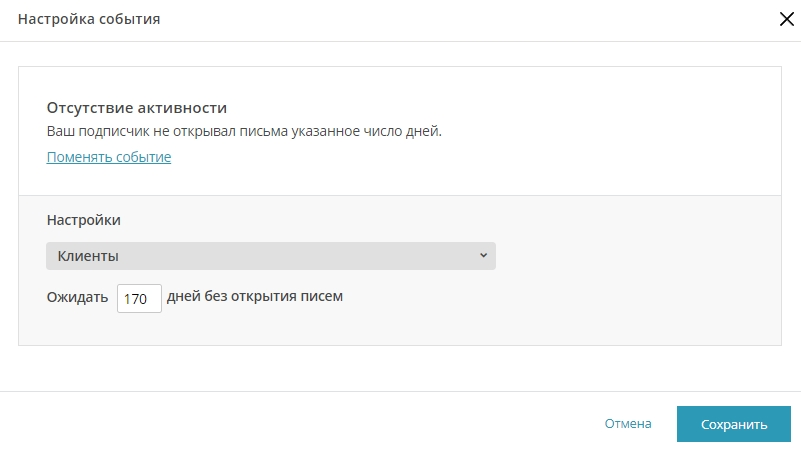The width and height of the screenshot is (801, 453).
Task: Select the Клиенты text in the combo box
Action: coord(88,256)
